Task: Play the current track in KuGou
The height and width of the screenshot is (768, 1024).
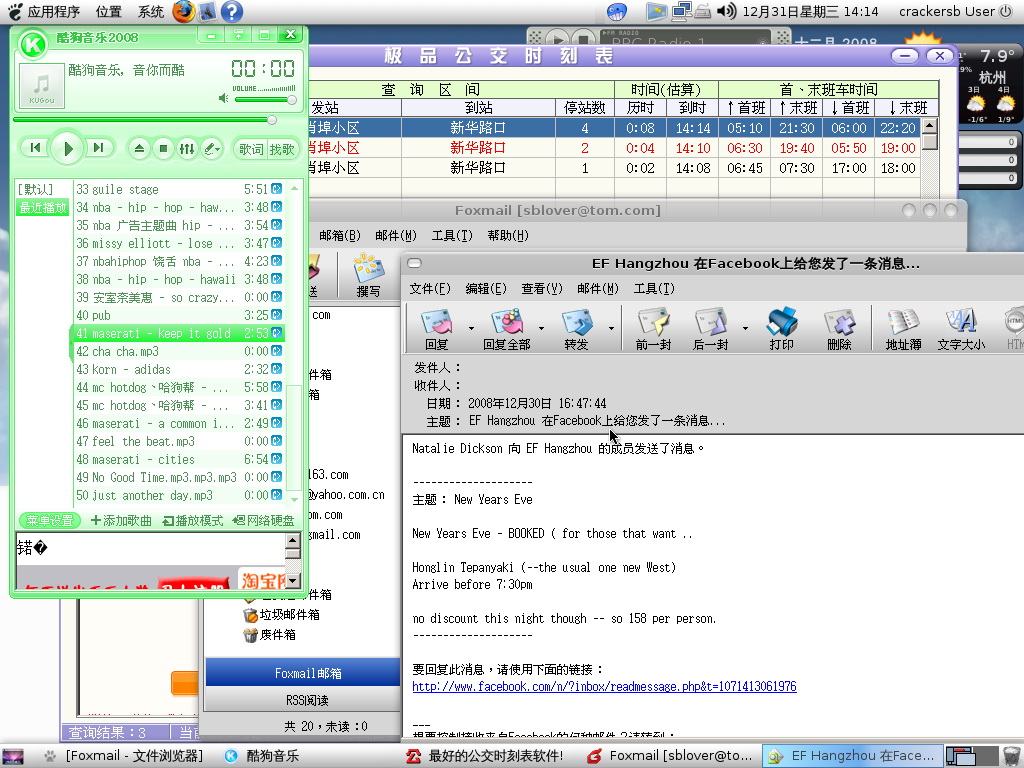Action: tap(67, 149)
